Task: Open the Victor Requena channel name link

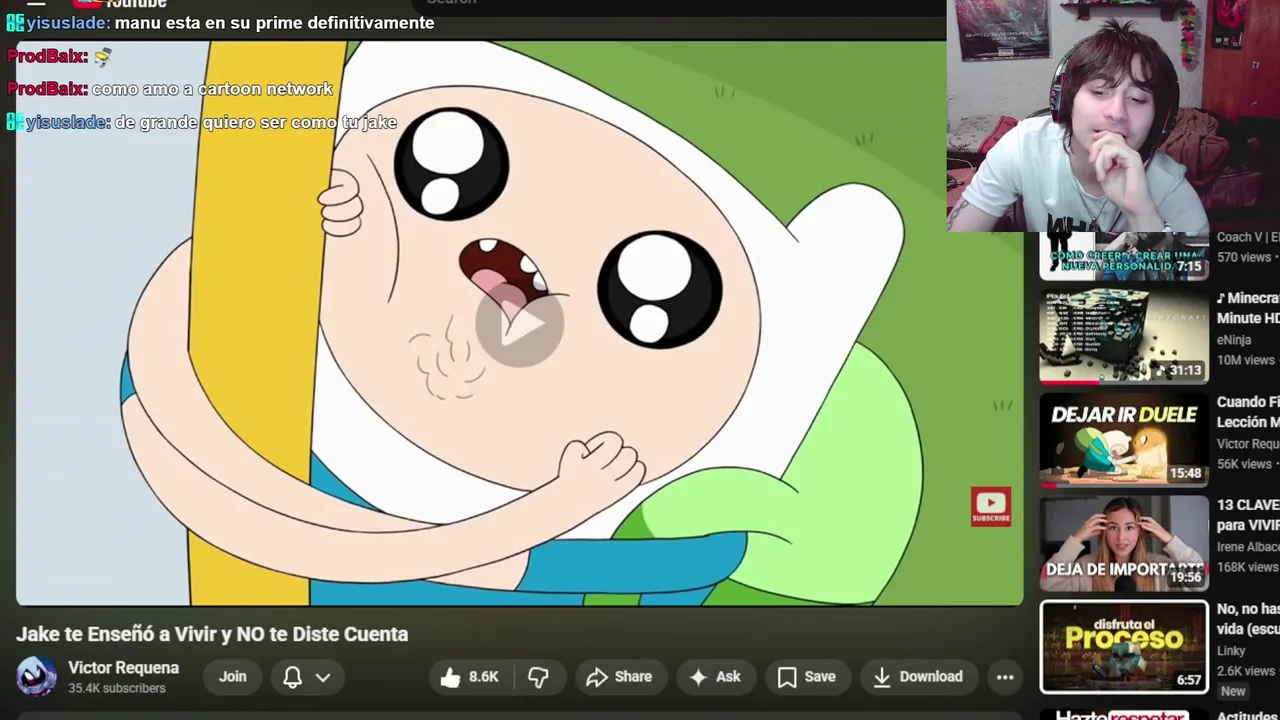Action: click(x=123, y=668)
